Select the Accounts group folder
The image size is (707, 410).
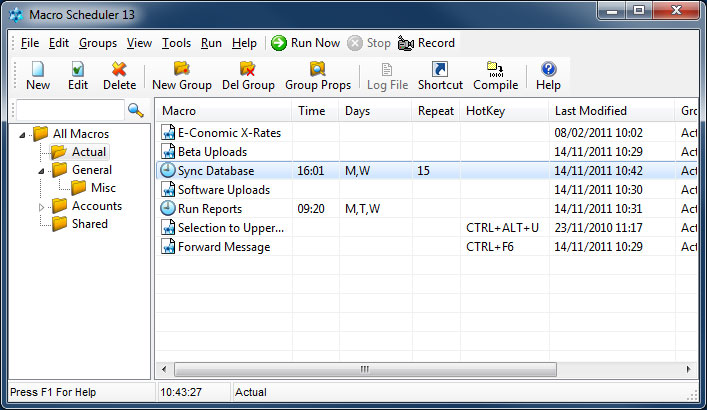[x=87, y=206]
